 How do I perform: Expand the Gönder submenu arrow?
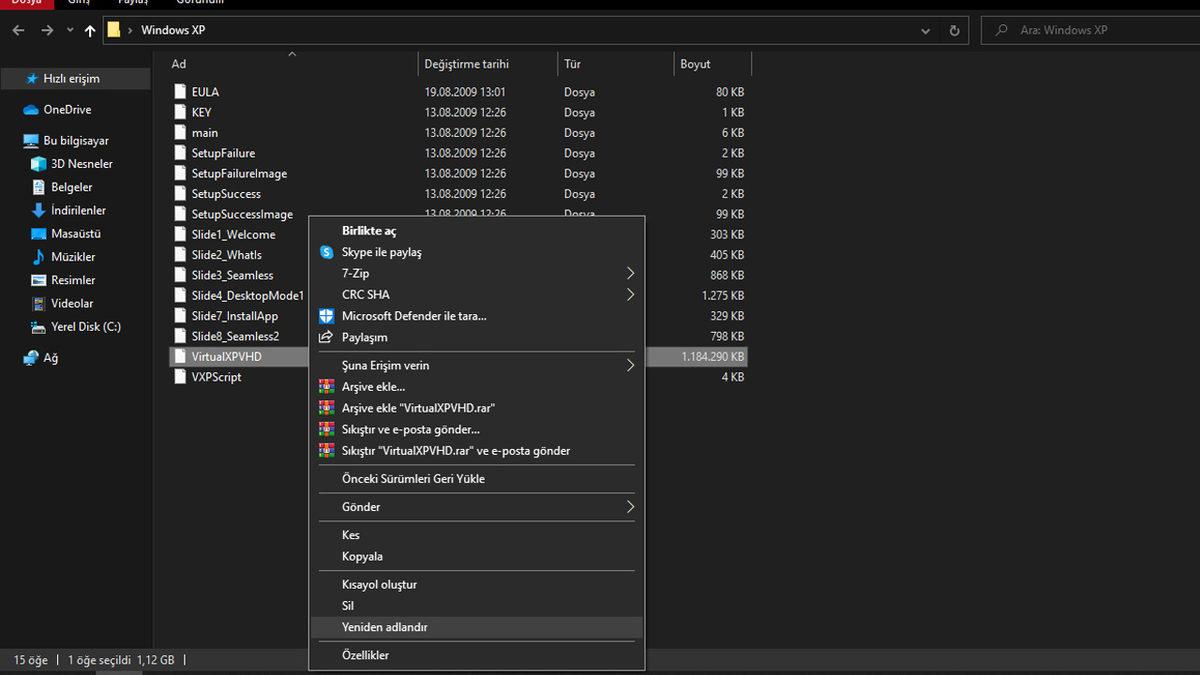click(630, 507)
